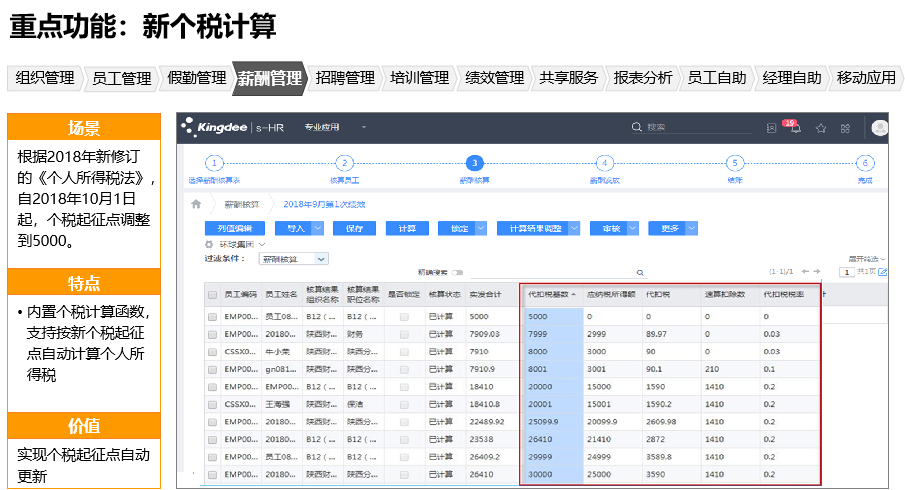The height and width of the screenshot is (490, 905).
Task: Click the 保存 button
Action: pyautogui.click(x=354, y=229)
